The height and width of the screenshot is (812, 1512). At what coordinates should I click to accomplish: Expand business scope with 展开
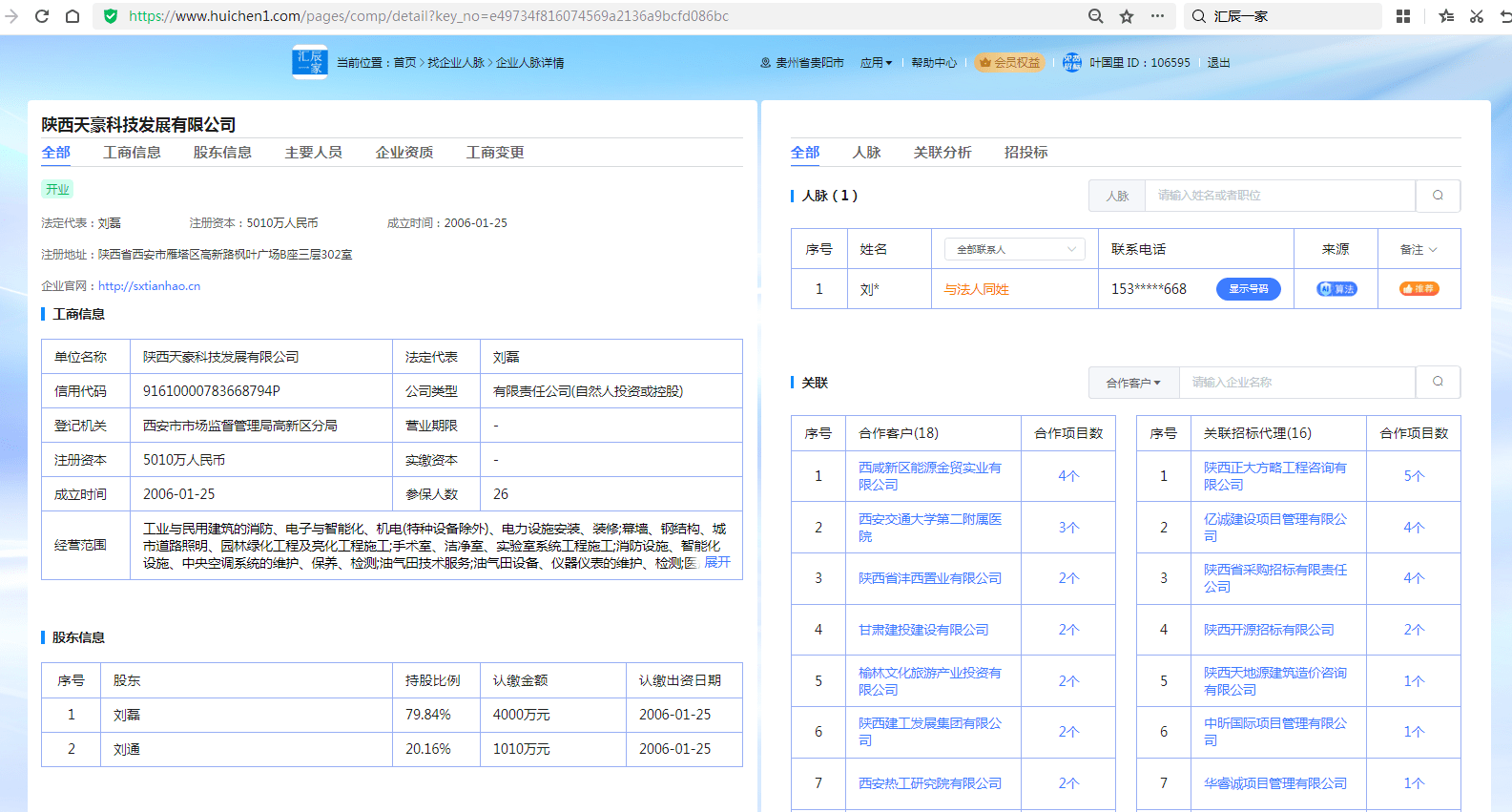point(717,563)
